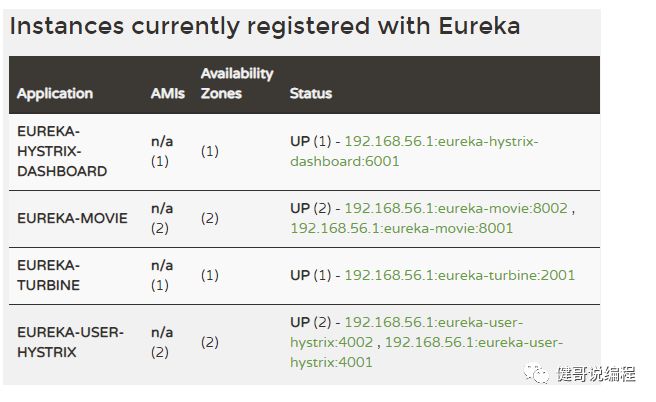Select the EUREKA-MOVIE application name cell
Image resolution: width=656 pixels, height=402 pixels.
[72, 218]
